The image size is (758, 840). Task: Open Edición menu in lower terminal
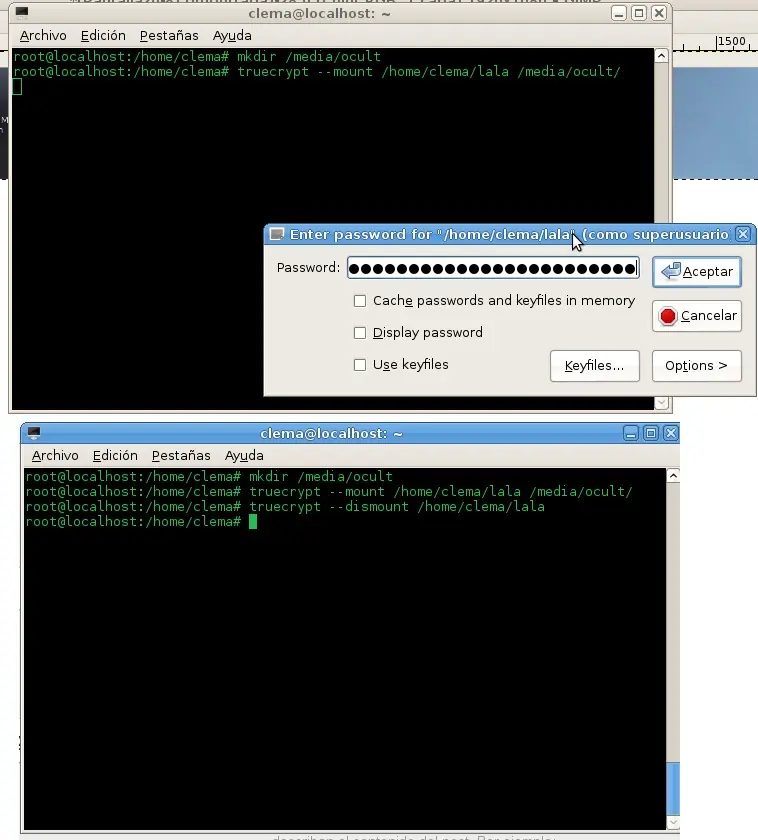[115, 455]
